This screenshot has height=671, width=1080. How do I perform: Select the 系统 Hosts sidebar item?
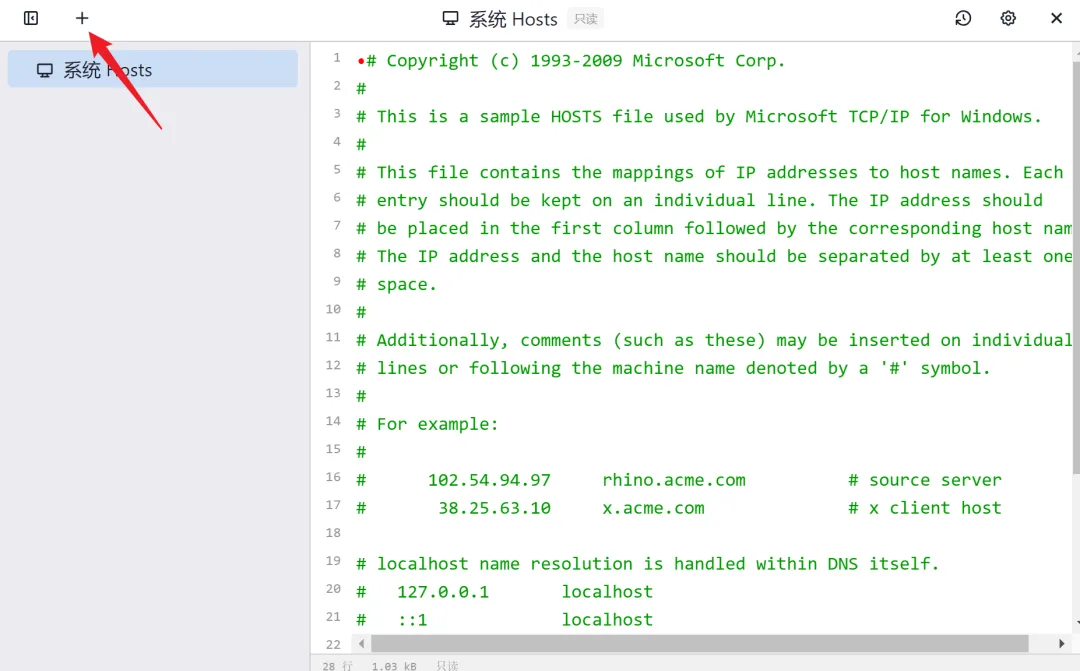[153, 70]
